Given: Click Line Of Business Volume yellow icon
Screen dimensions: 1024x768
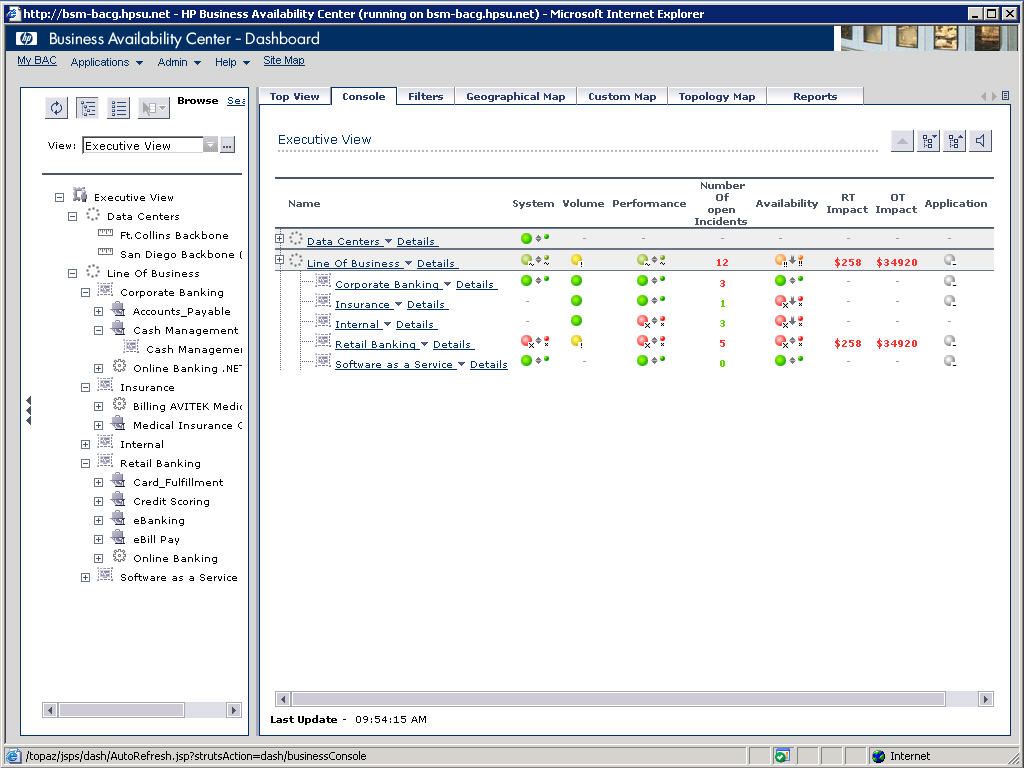Looking at the screenshot, I should click(577, 260).
